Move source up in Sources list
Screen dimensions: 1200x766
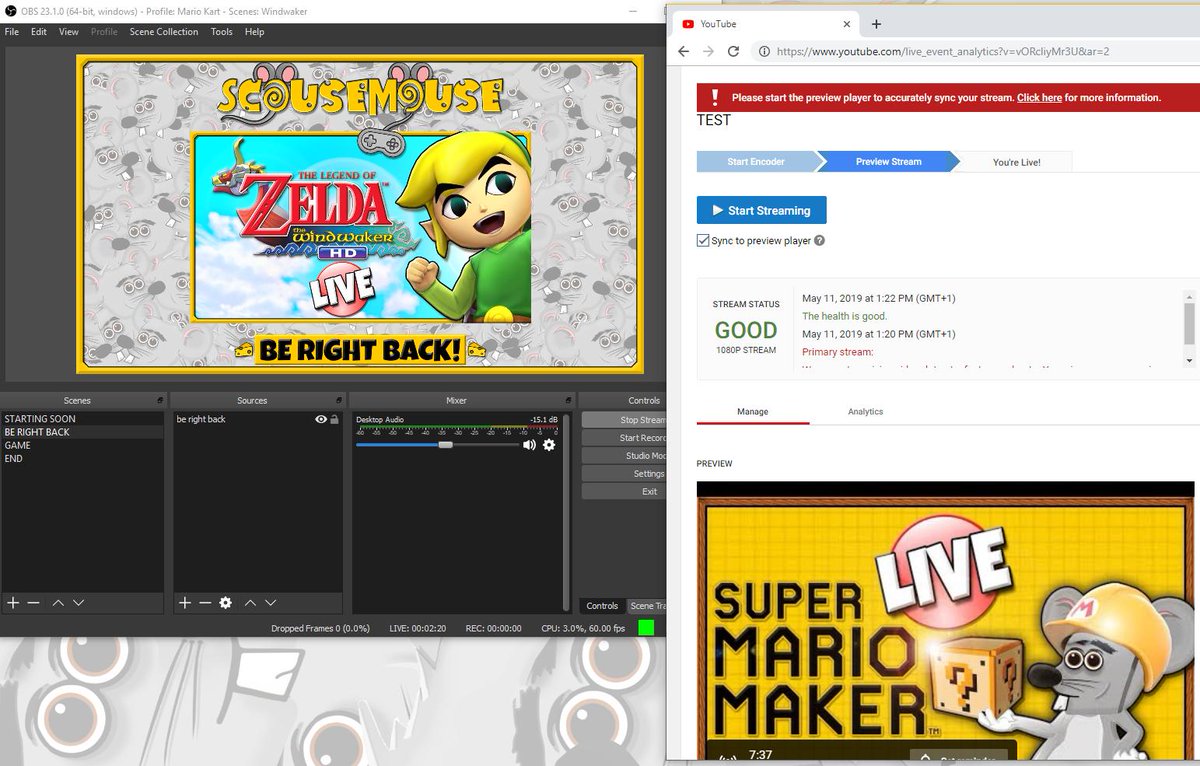[250, 603]
